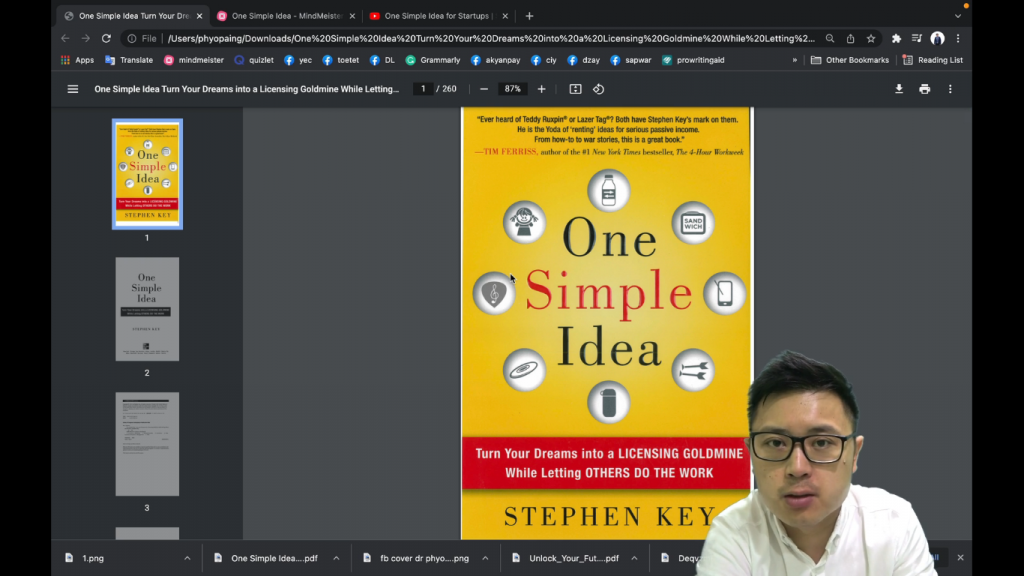Open the yec bookmark
The image size is (1024, 576).
(298, 60)
